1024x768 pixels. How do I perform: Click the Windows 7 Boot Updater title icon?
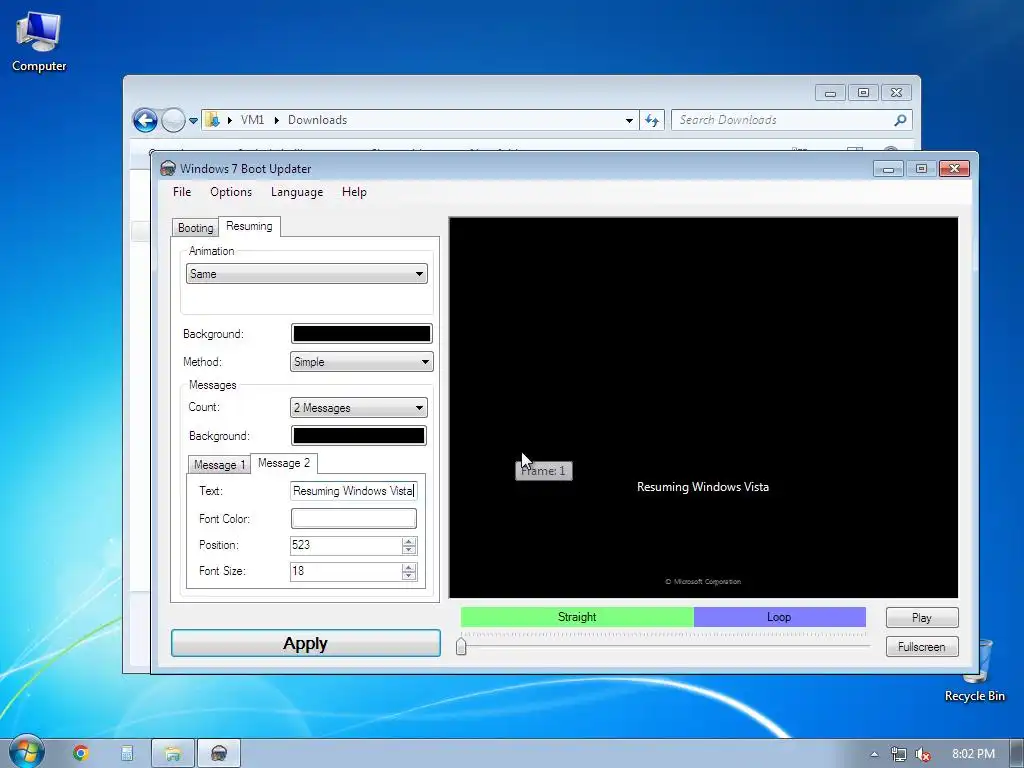pyautogui.click(x=168, y=168)
